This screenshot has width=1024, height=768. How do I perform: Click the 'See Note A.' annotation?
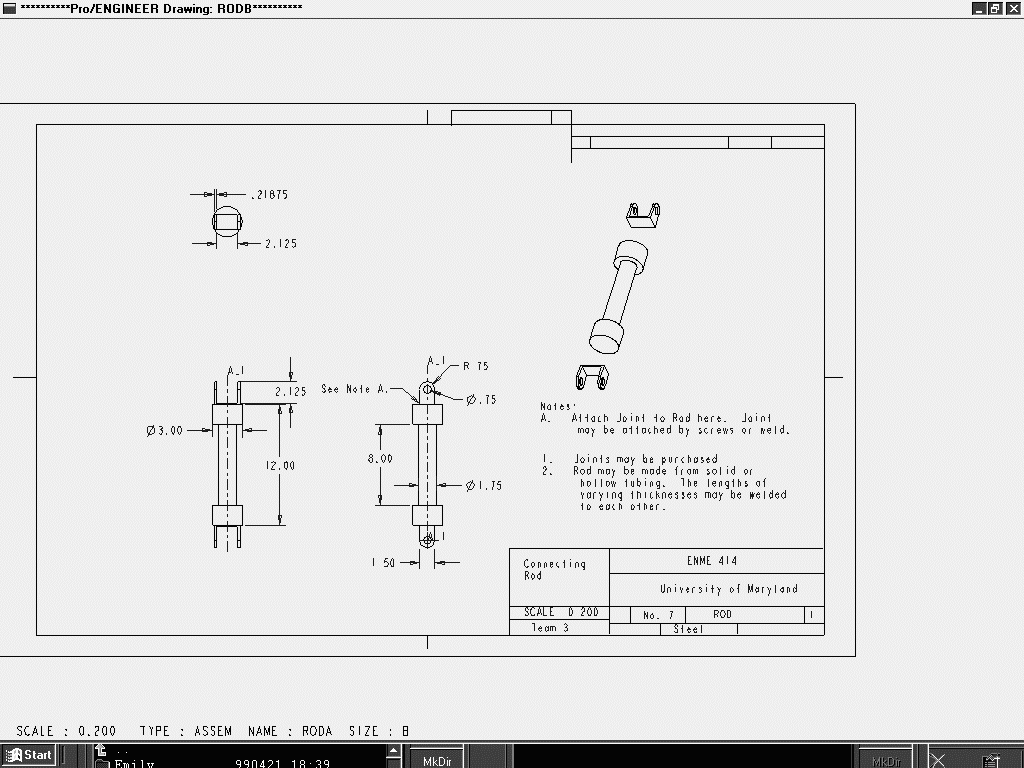(x=354, y=389)
